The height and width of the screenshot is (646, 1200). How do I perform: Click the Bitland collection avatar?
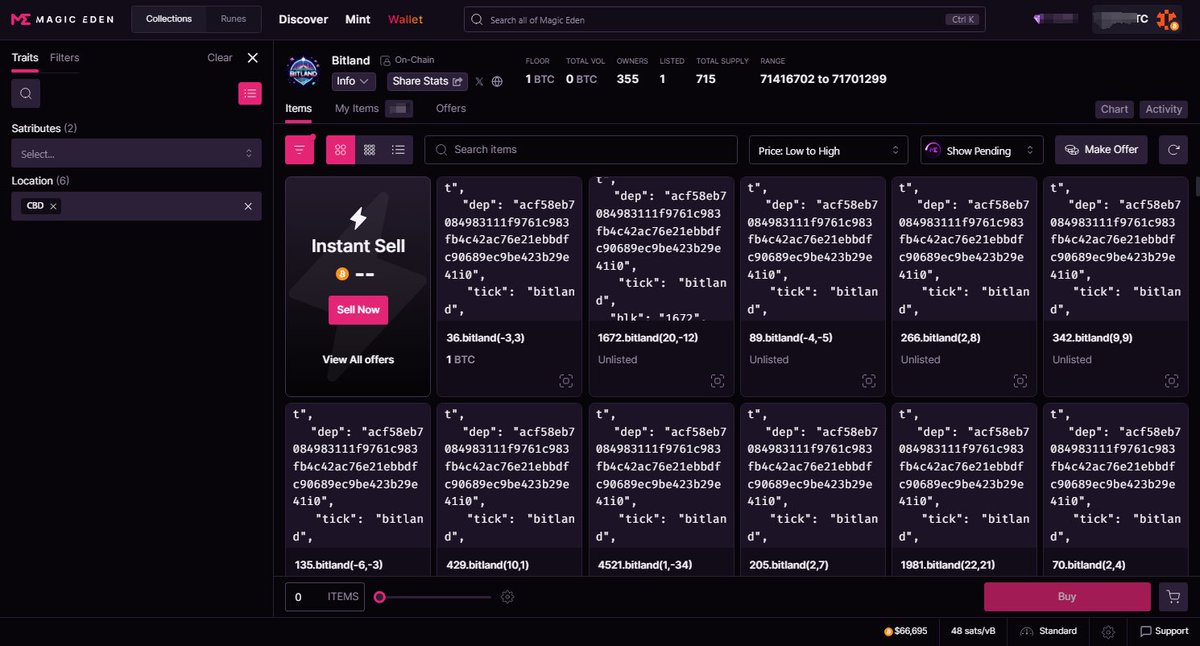[303, 72]
